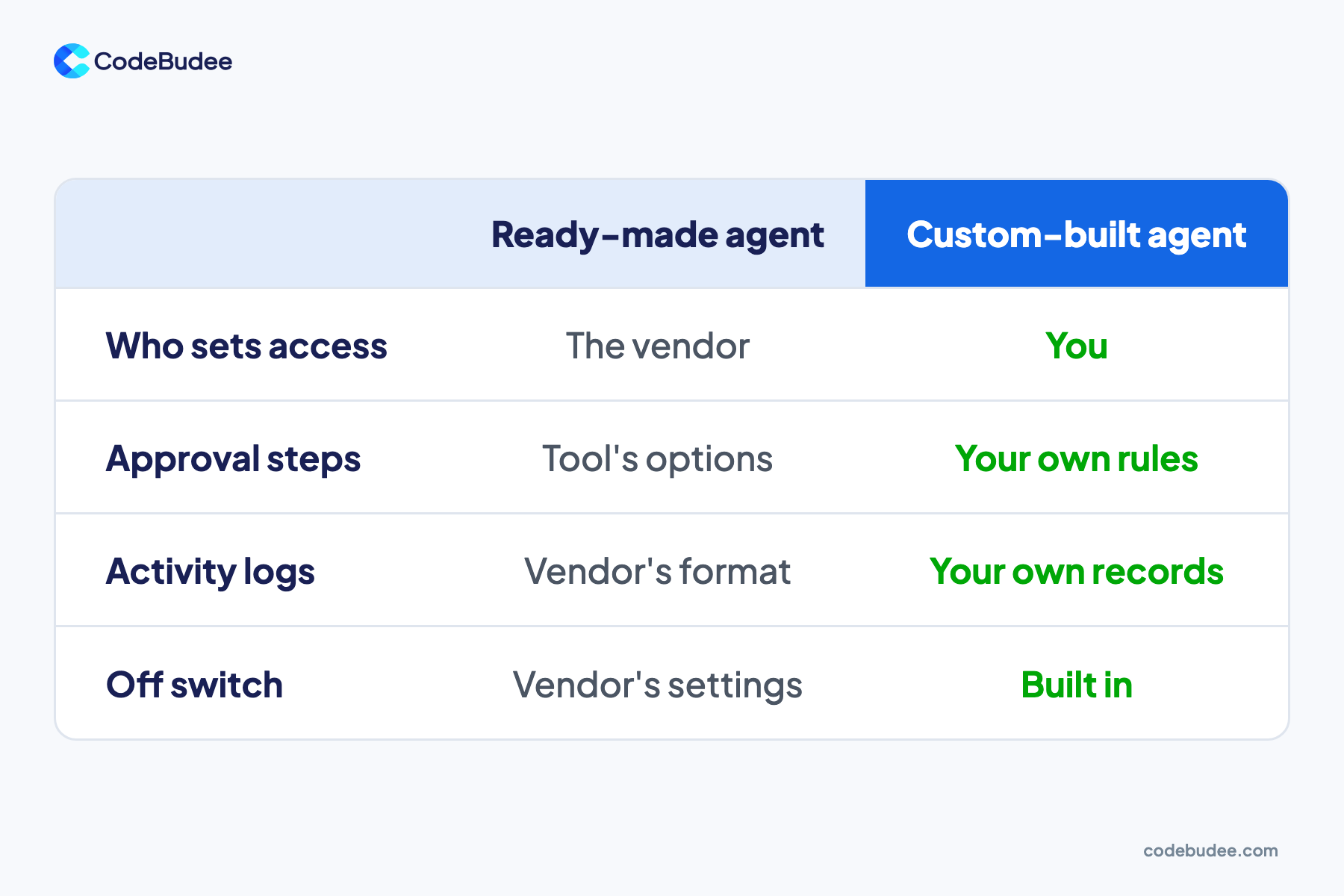
Task: Select the "Vendor's settings" cell
Action: (657, 685)
